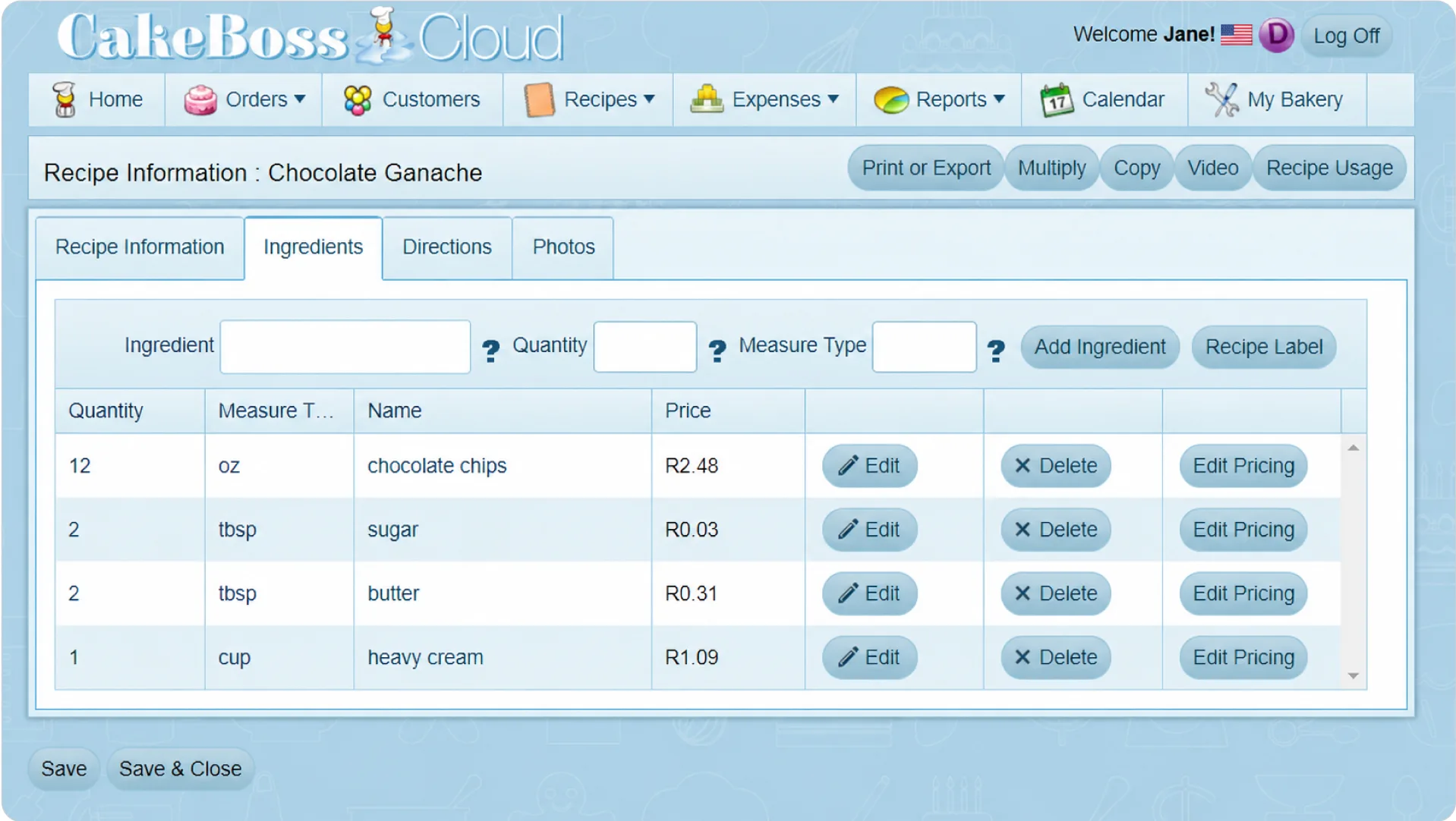The height and width of the screenshot is (821, 1456).
Task: Switch to the Photos tab
Action: pyautogui.click(x=563, y=247)
